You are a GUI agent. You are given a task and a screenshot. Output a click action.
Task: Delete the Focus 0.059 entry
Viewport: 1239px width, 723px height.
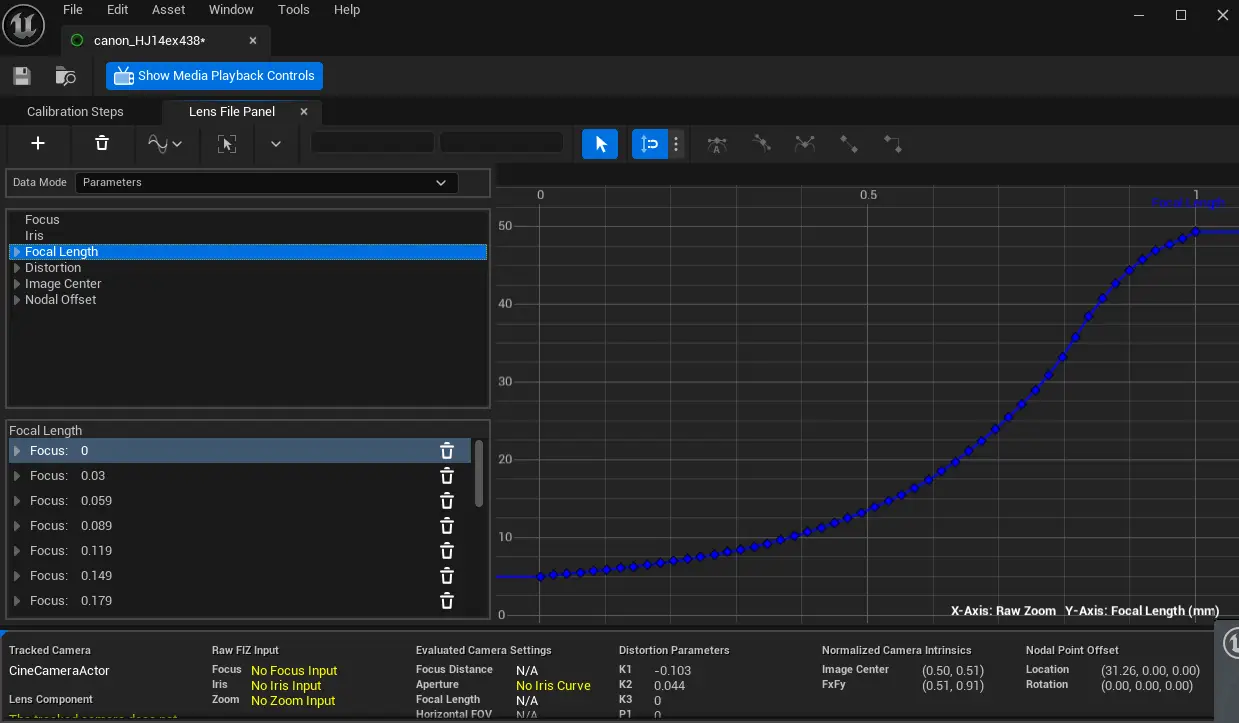(447, 501)
